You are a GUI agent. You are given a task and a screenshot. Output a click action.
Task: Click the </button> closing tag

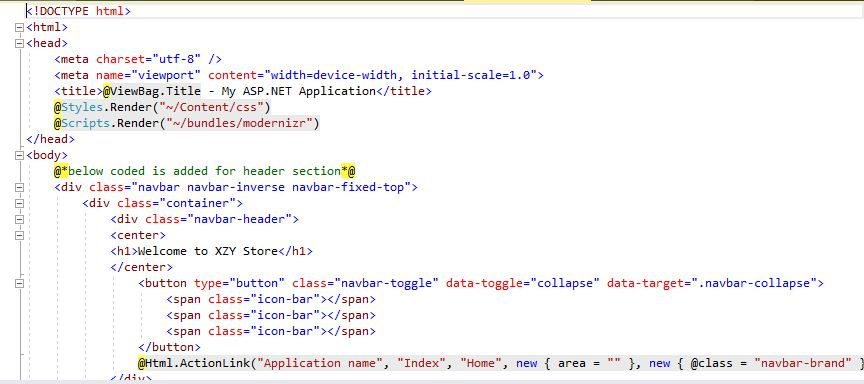(x=170, y=348)
